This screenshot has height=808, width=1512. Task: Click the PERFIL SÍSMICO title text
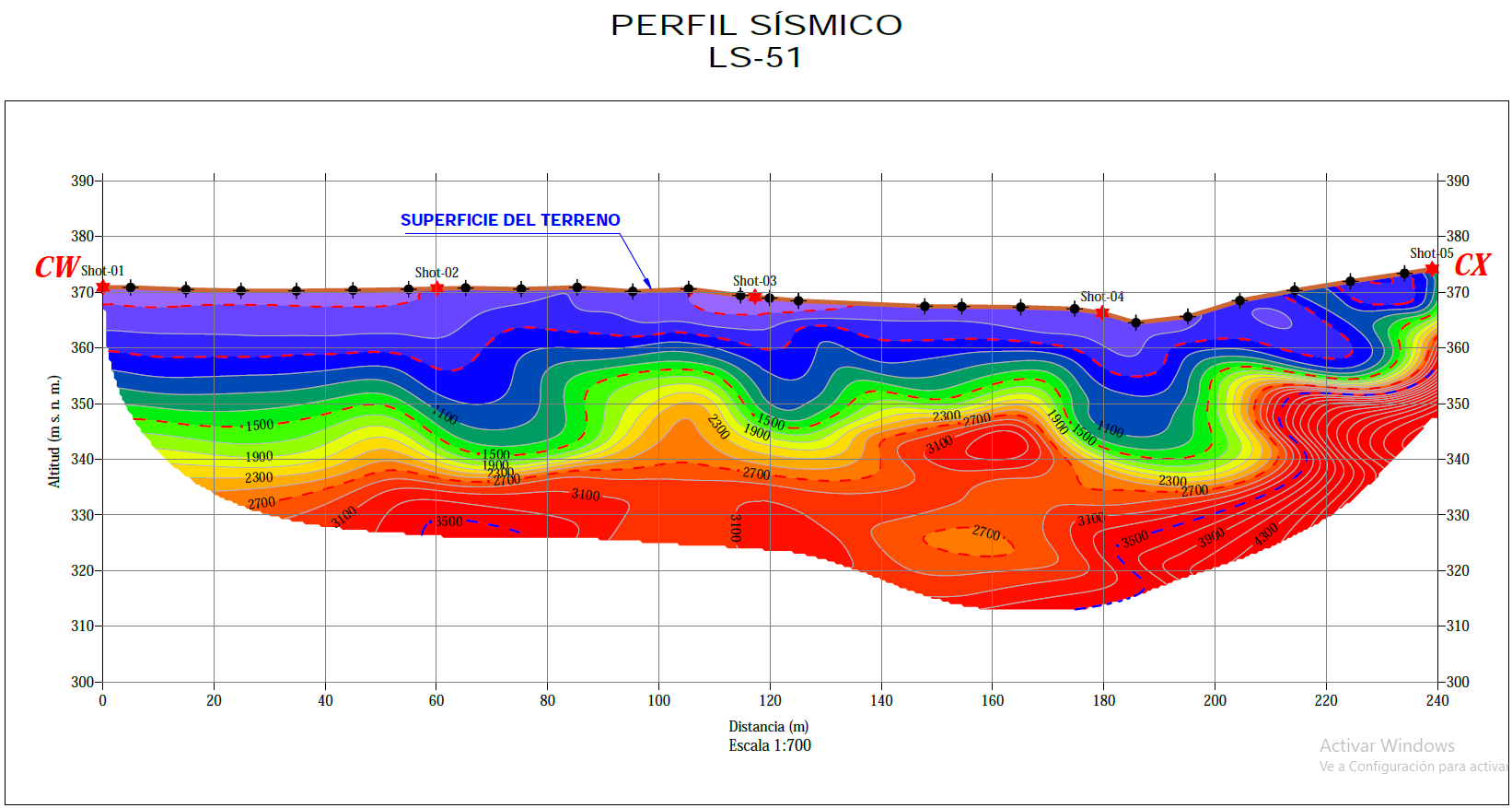[x=756, y=25]
